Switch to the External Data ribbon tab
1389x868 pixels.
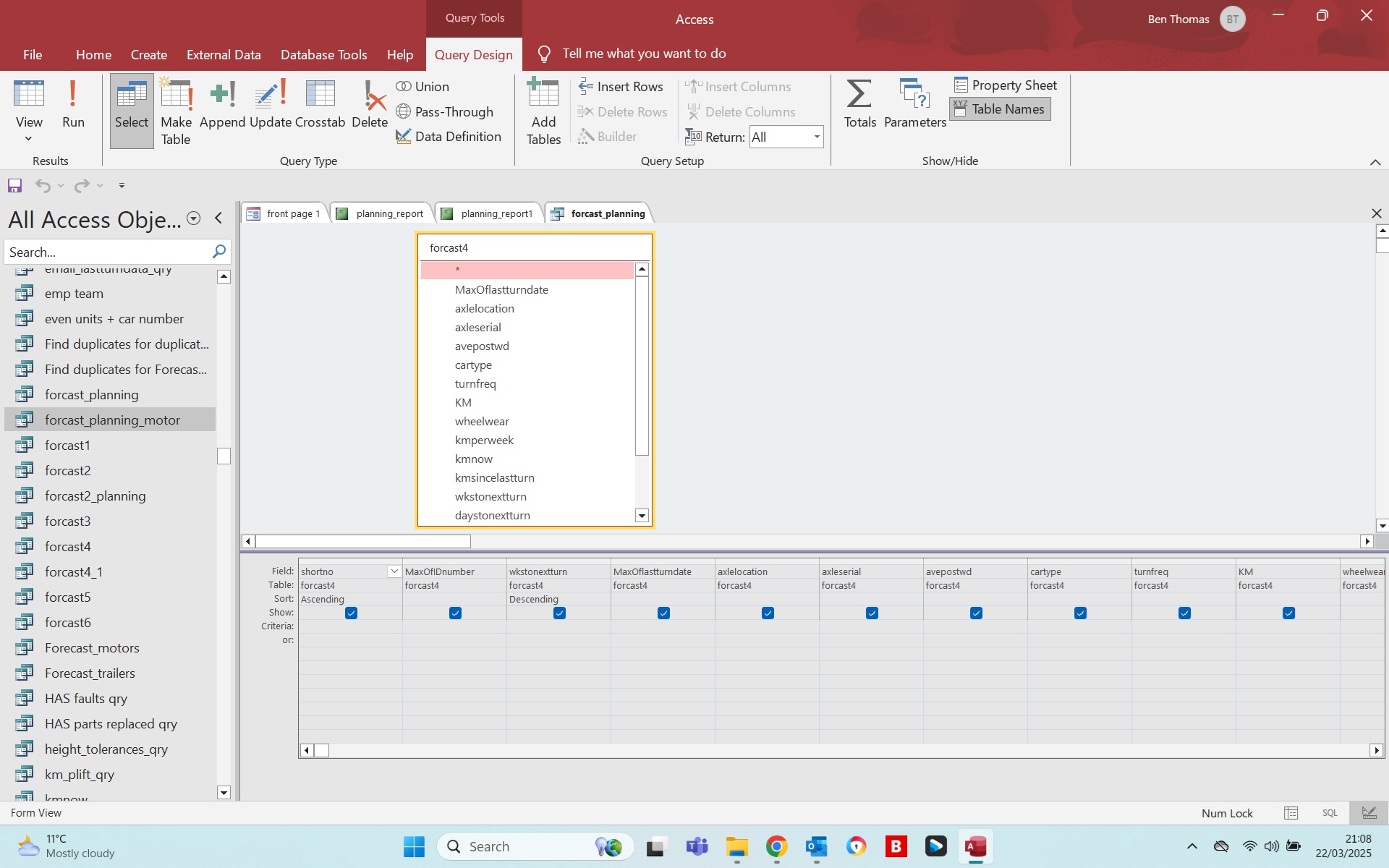coord(224,55)
